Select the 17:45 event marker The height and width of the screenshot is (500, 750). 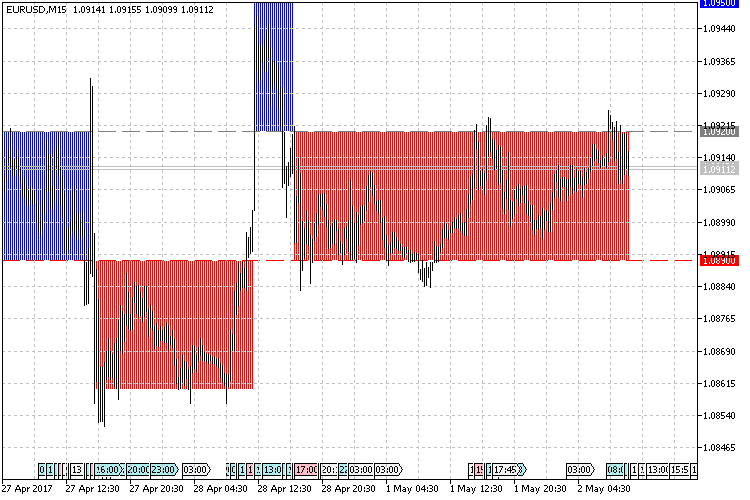tap(506, 469)
